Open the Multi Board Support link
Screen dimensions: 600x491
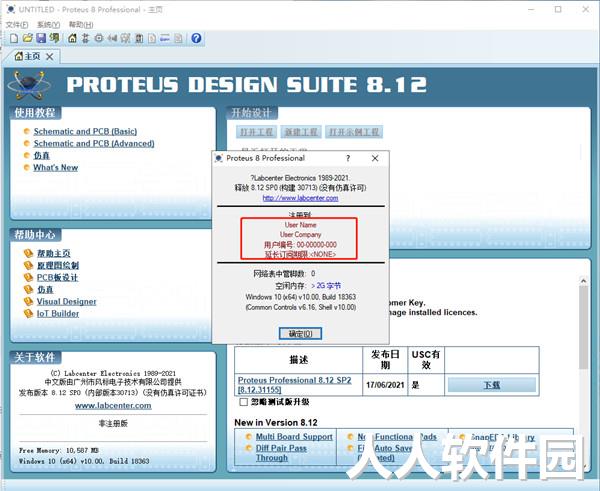(294, 437)
